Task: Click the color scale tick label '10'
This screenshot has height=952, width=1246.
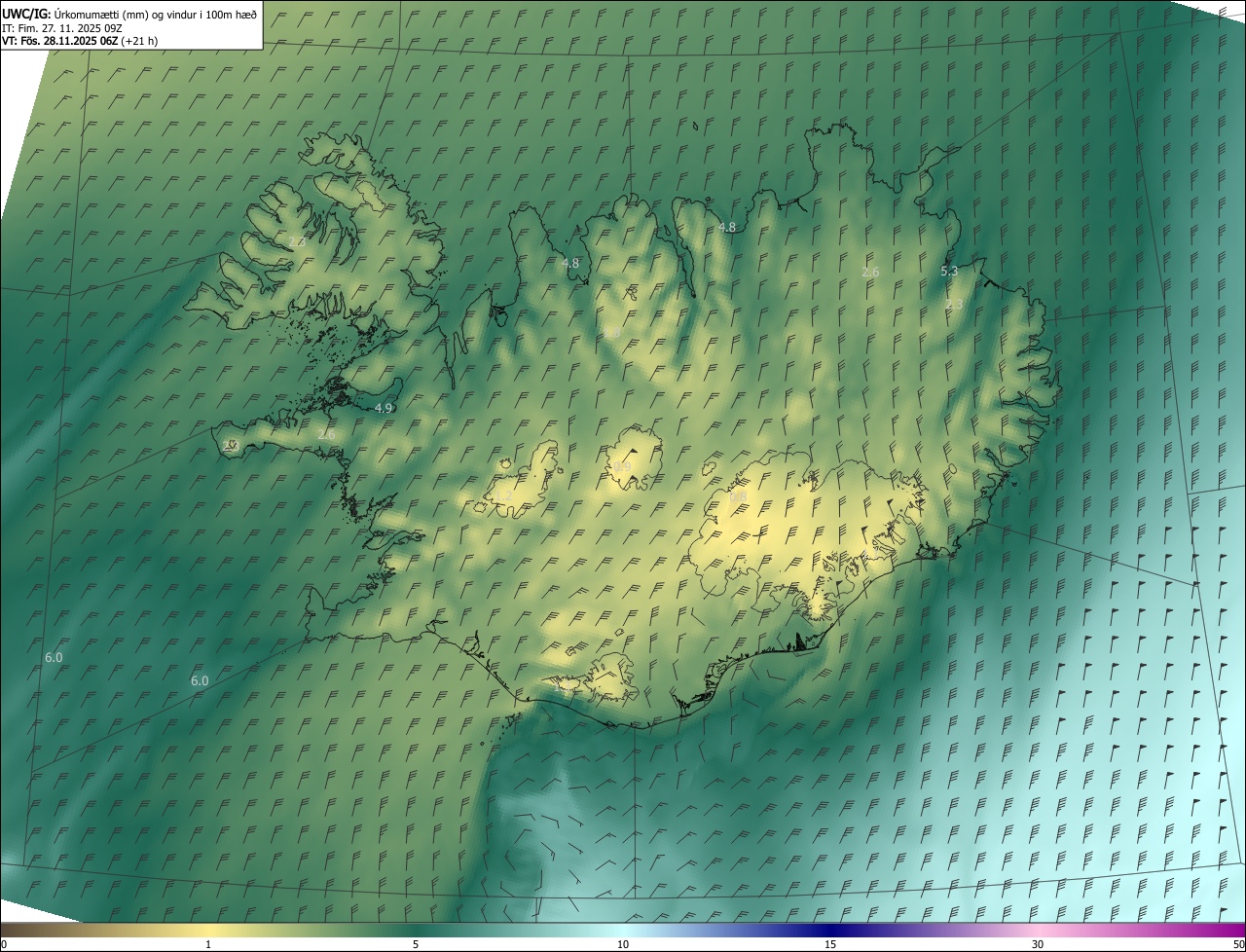Action: 623,945
